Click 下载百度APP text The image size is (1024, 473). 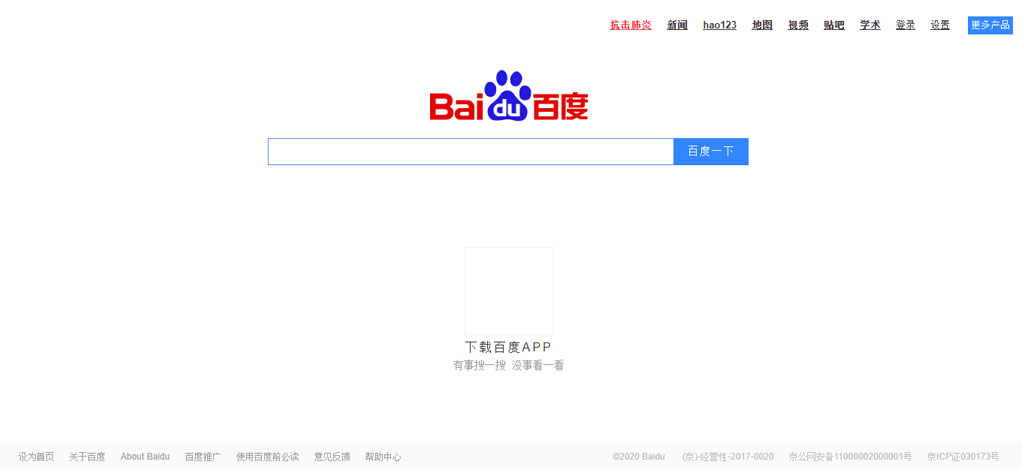(x=509, y=347)
